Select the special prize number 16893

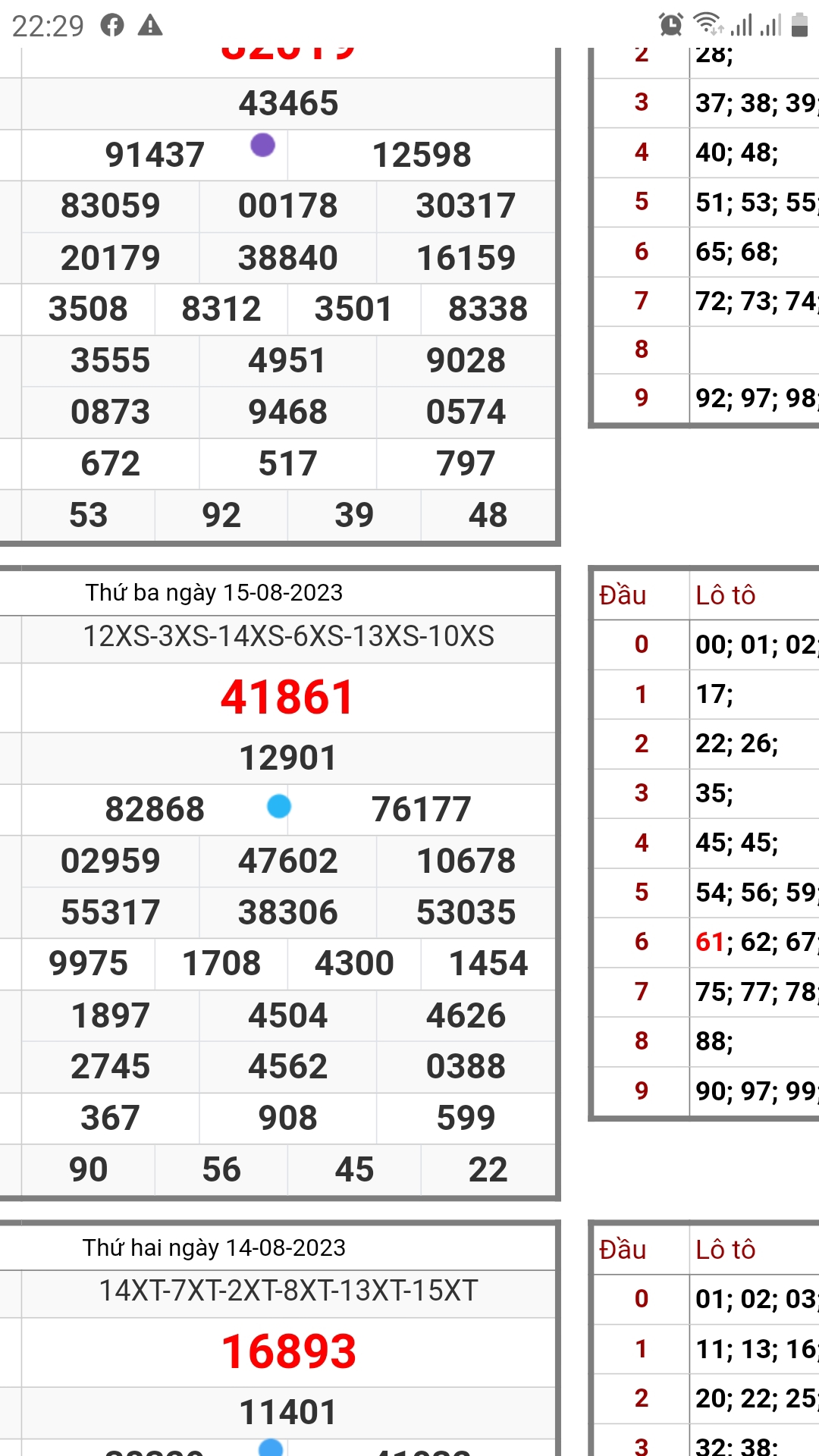tap(288, 1351)
